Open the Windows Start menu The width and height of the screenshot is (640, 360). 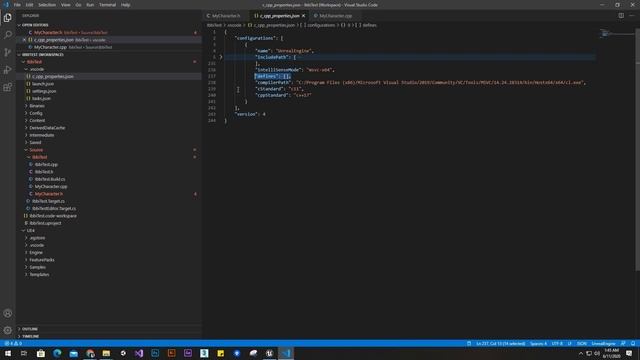[x=8, y=353]
